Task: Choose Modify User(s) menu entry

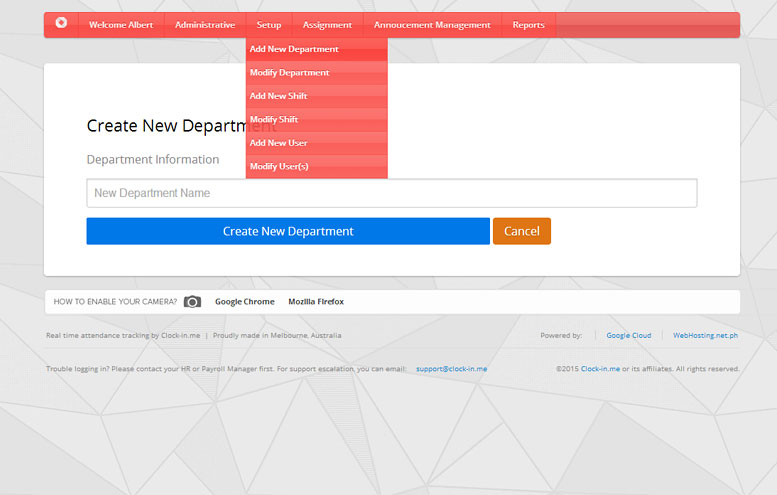Action: click(x=317, y=166)
